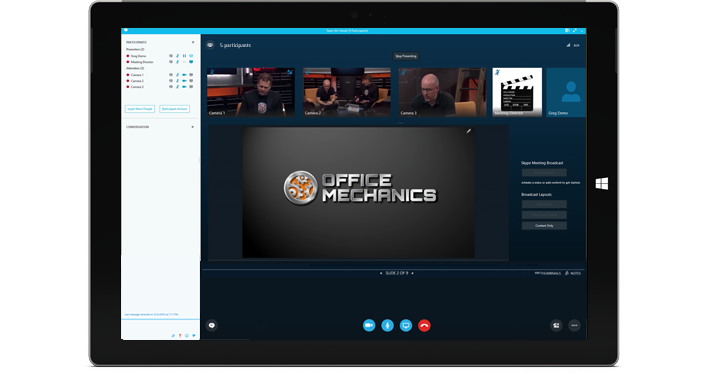Image resolution: width=713 pixels, height=374 pixels.
Task: Click send message arrow icon in chat
Action: [194, 336]
